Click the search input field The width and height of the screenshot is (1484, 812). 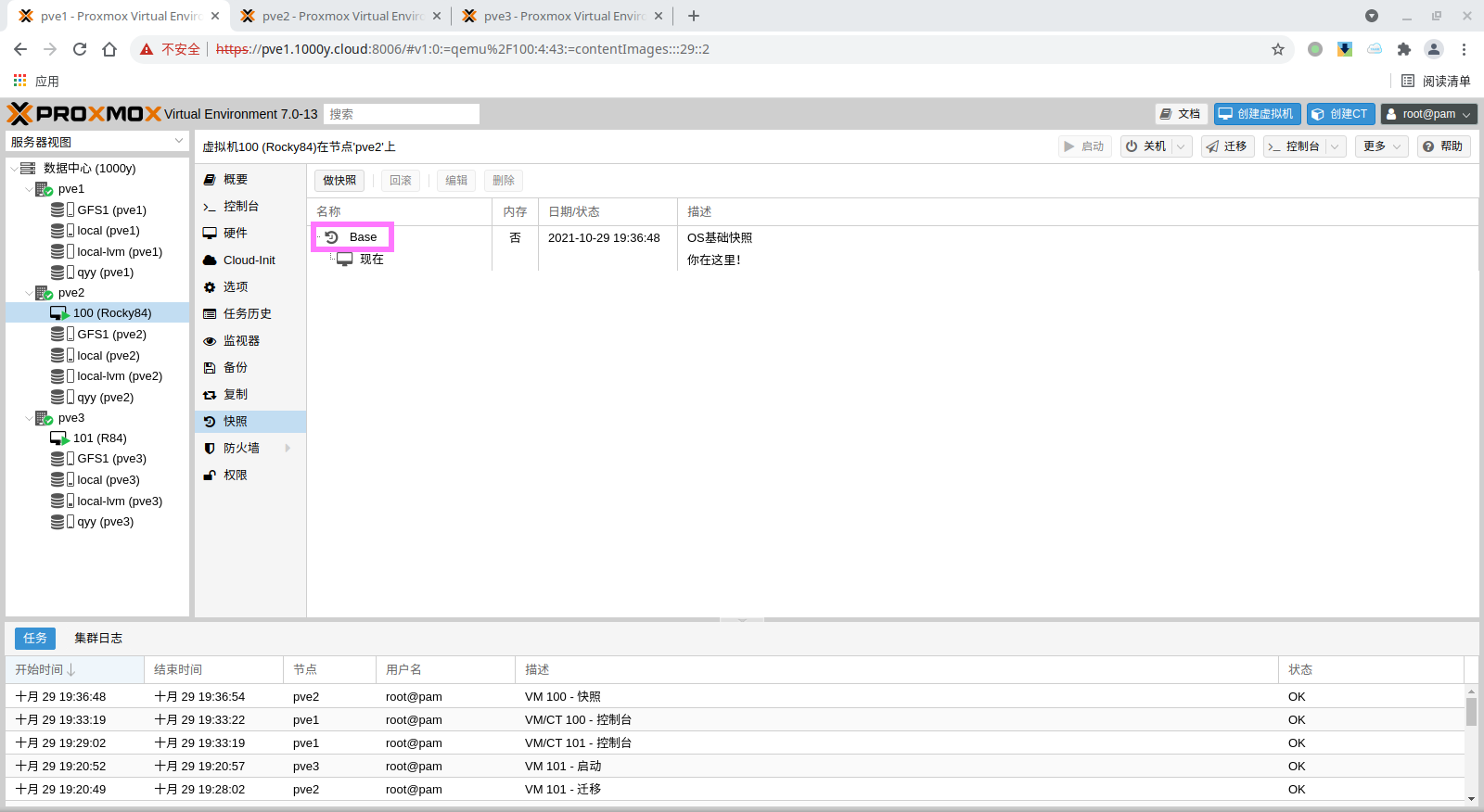(402, 114)
